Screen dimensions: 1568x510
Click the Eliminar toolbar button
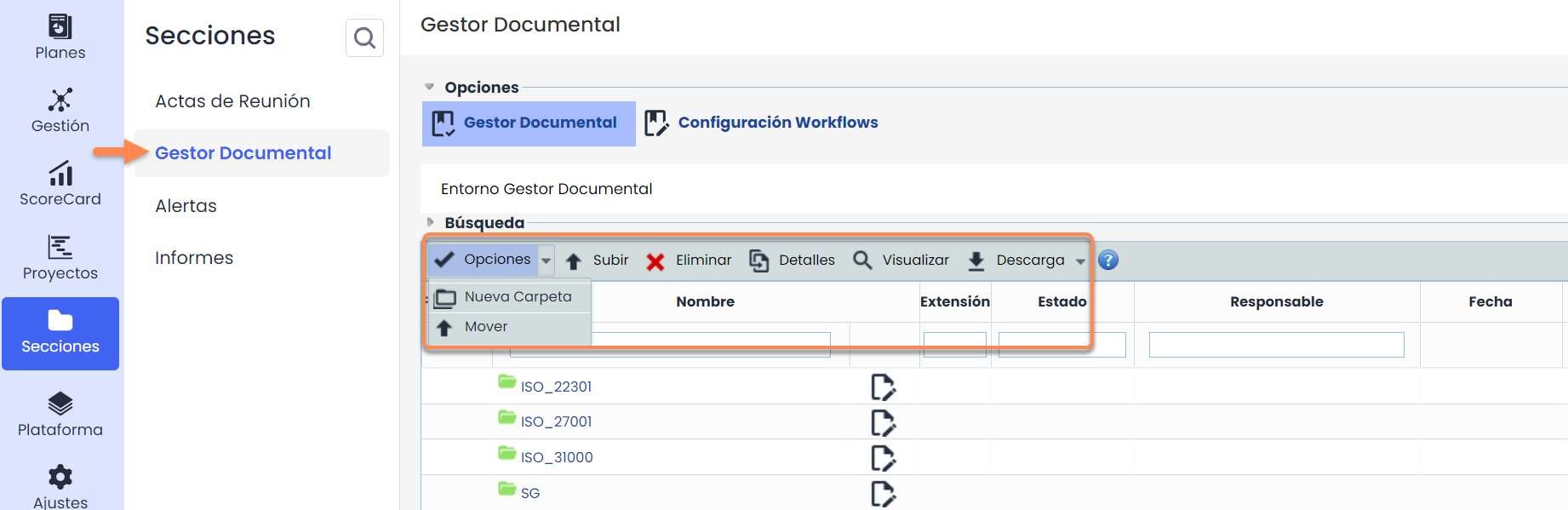pos(689,261)
